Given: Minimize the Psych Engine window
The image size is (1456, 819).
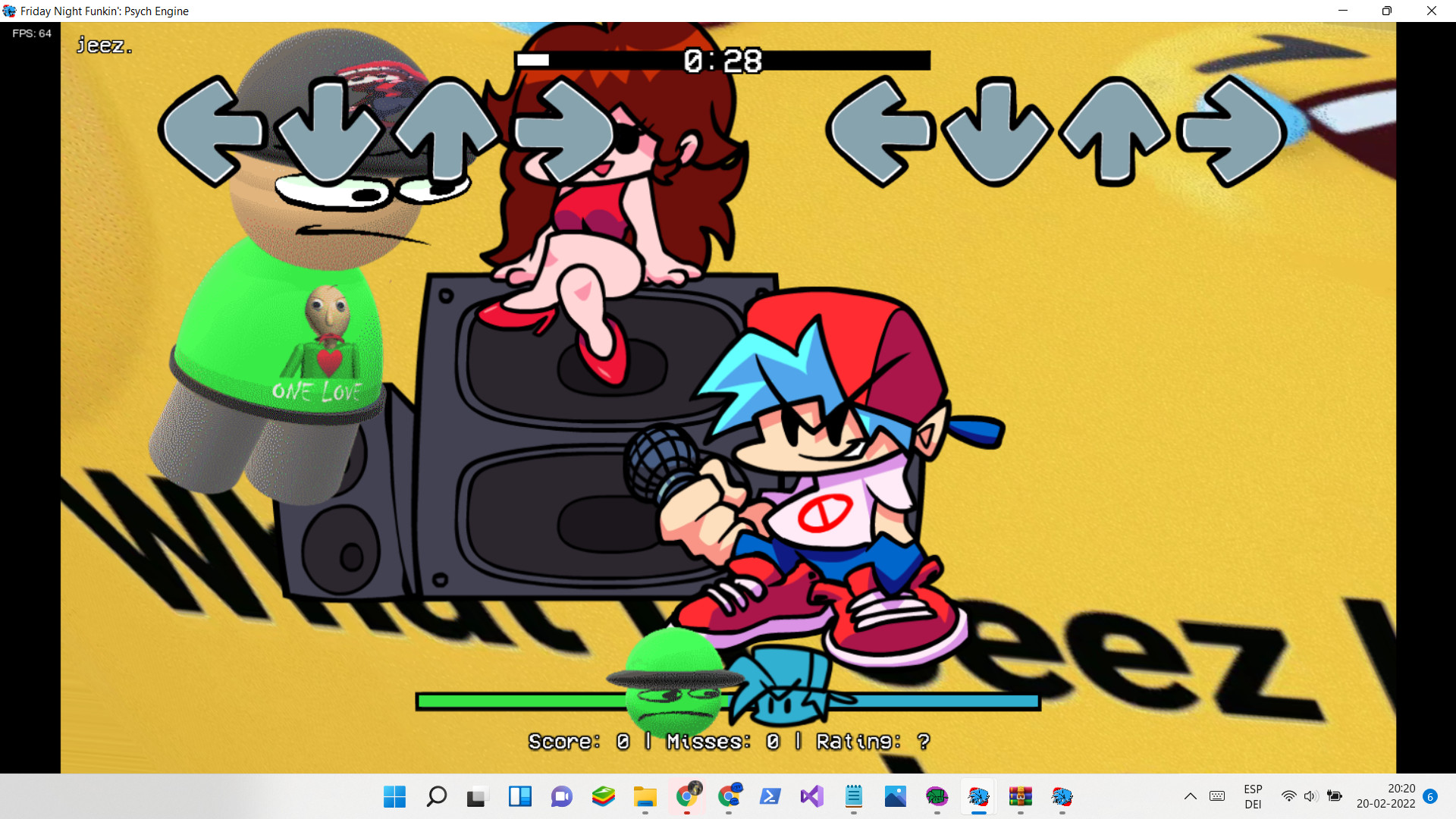Looking at the screenshot, I should pyautogui.click(x=1343, y=11).
